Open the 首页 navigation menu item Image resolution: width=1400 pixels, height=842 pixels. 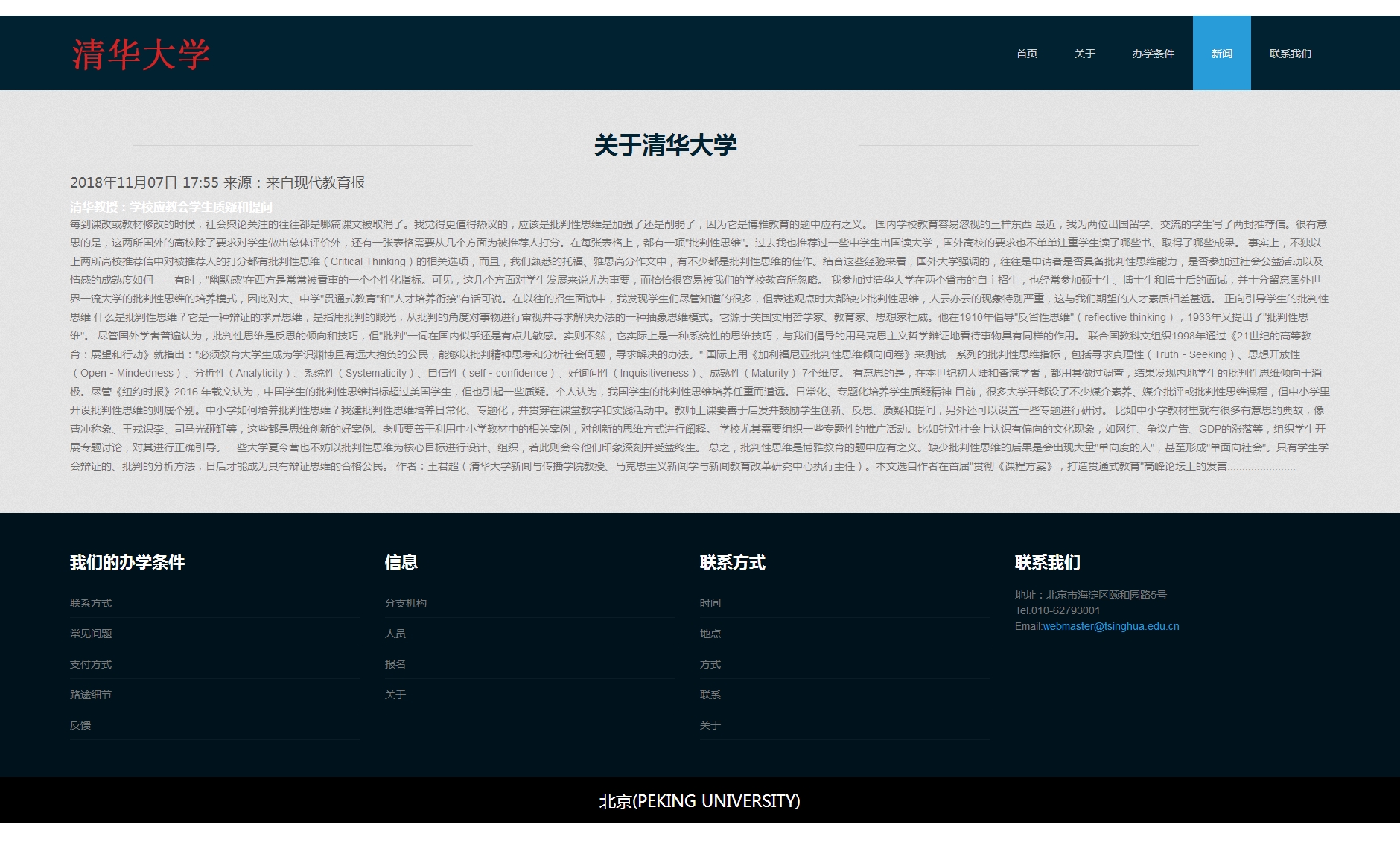(1026, 54)
